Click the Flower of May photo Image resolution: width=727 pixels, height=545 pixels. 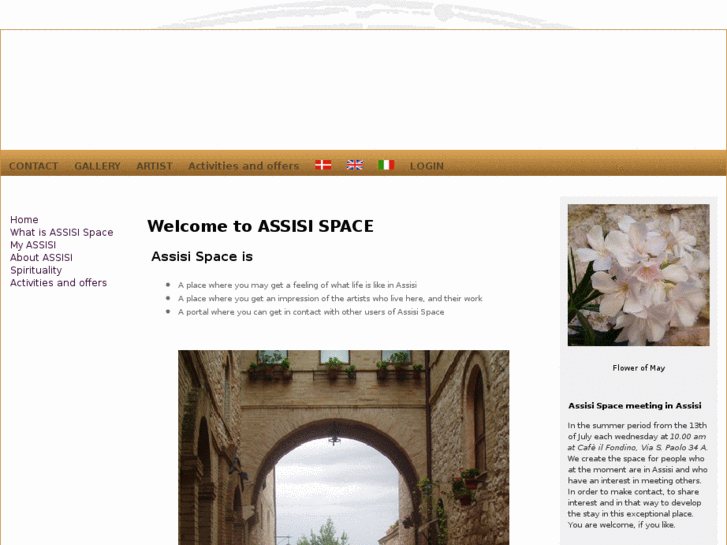[x=638, y=275]
